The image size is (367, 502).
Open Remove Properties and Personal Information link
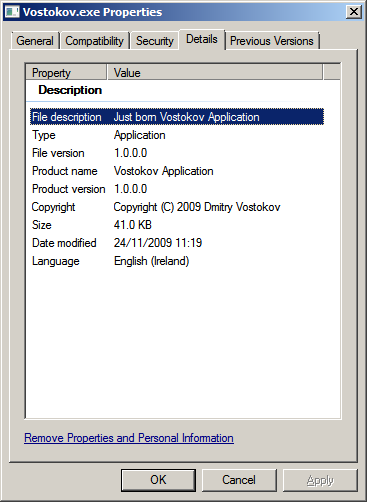pos(129,438)
